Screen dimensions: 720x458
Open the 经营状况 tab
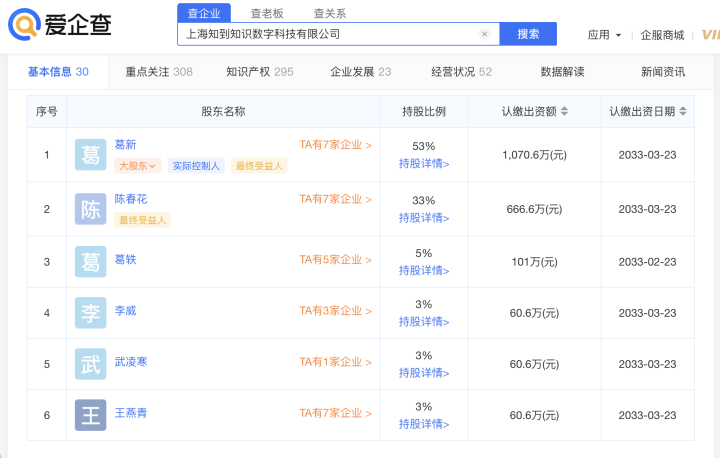[461, 72]
